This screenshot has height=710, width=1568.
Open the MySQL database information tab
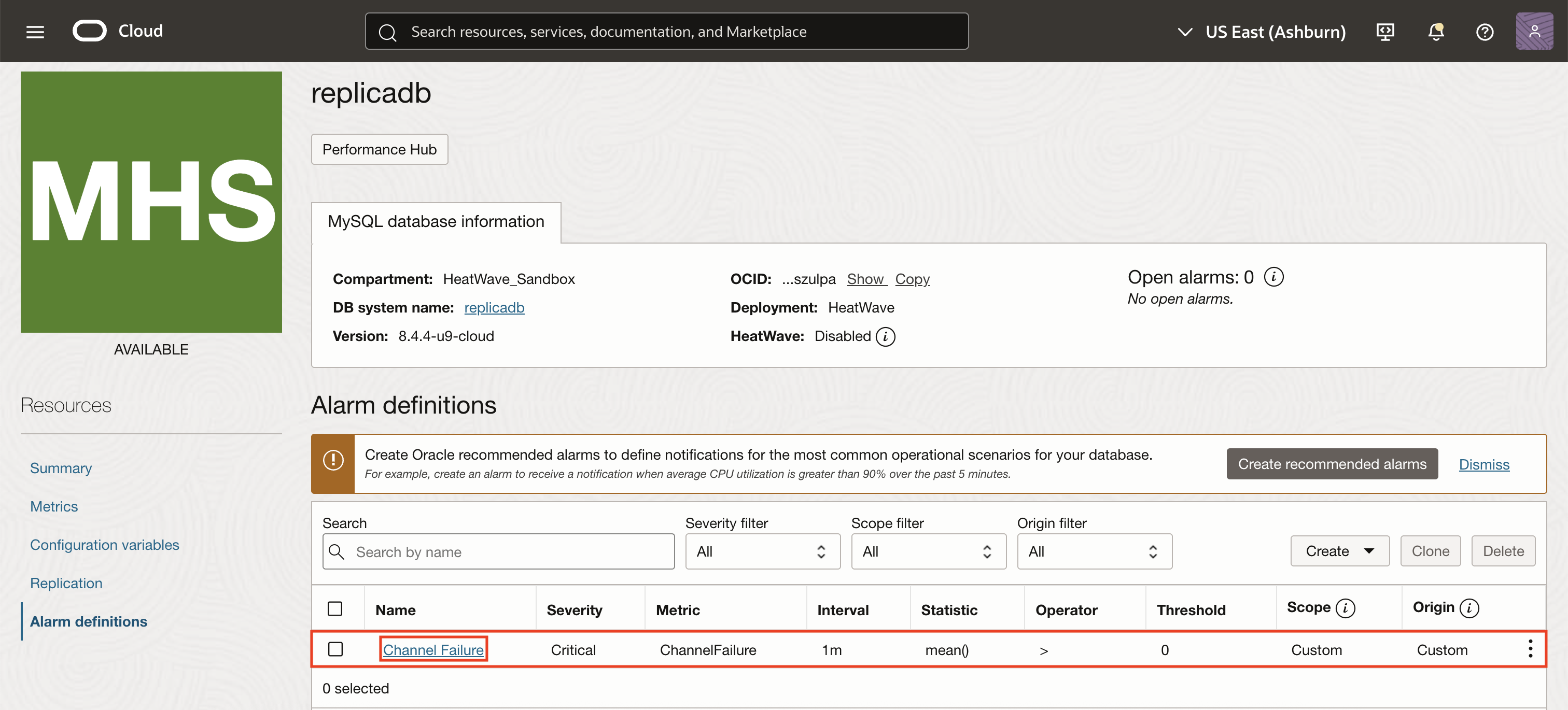436,221
